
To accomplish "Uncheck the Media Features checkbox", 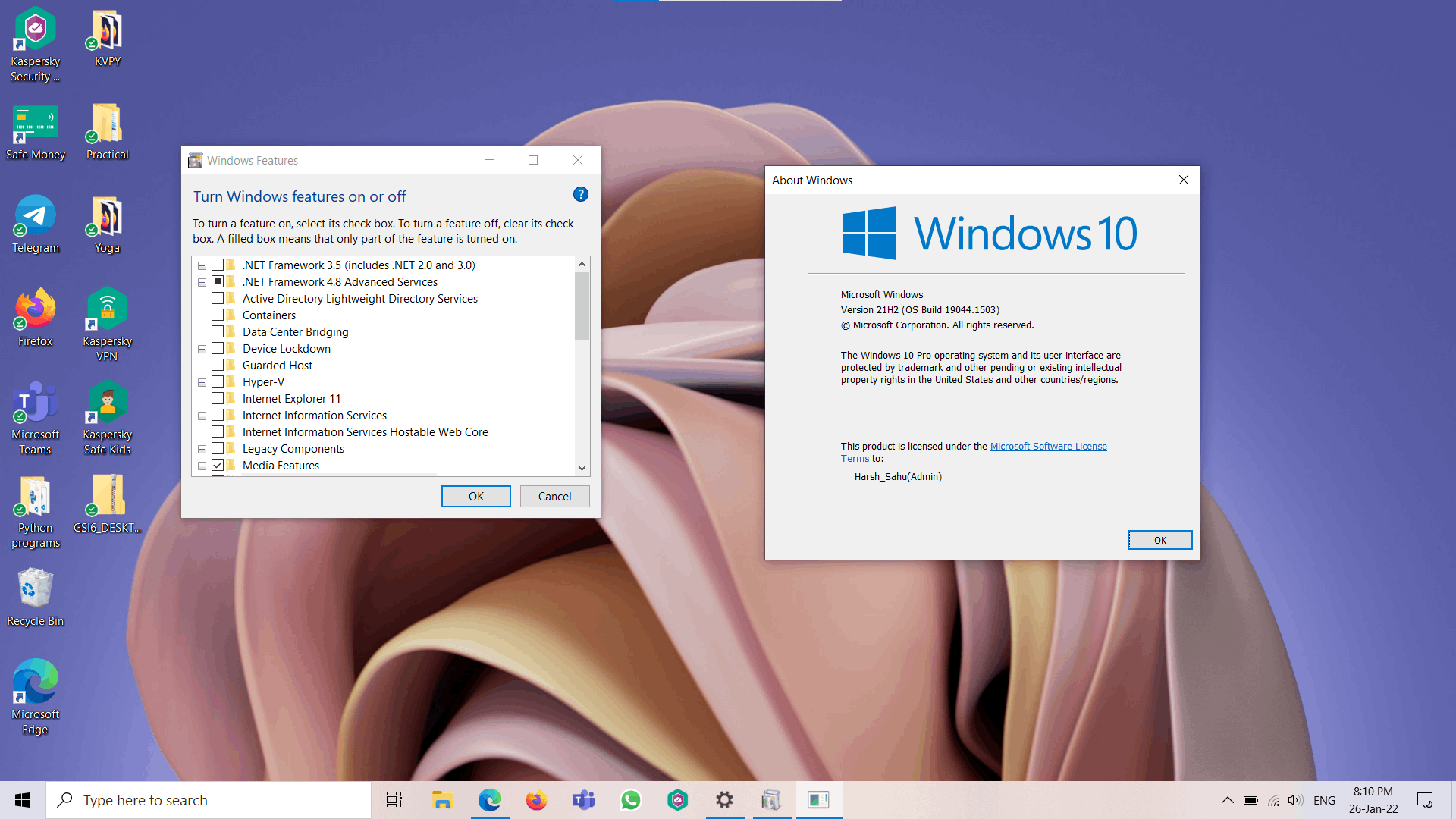I will (x=218, y=466).
